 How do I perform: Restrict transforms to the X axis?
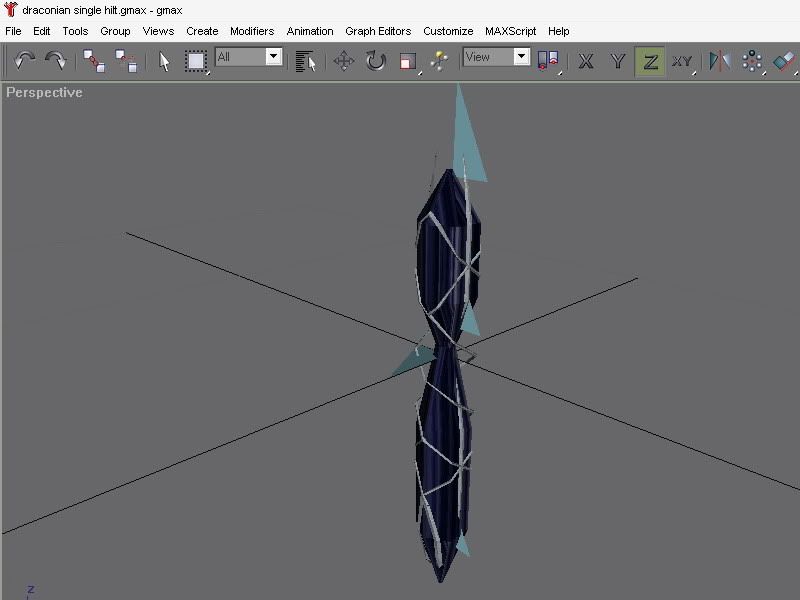tap(586, 62)
